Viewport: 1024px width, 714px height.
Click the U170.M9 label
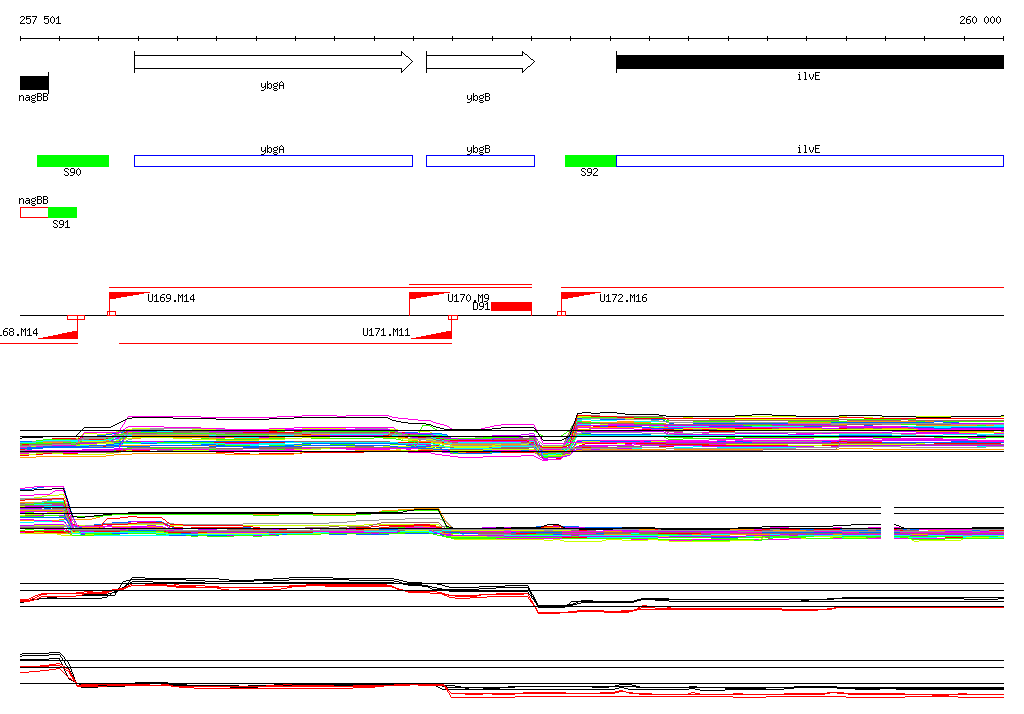[468, 298]
